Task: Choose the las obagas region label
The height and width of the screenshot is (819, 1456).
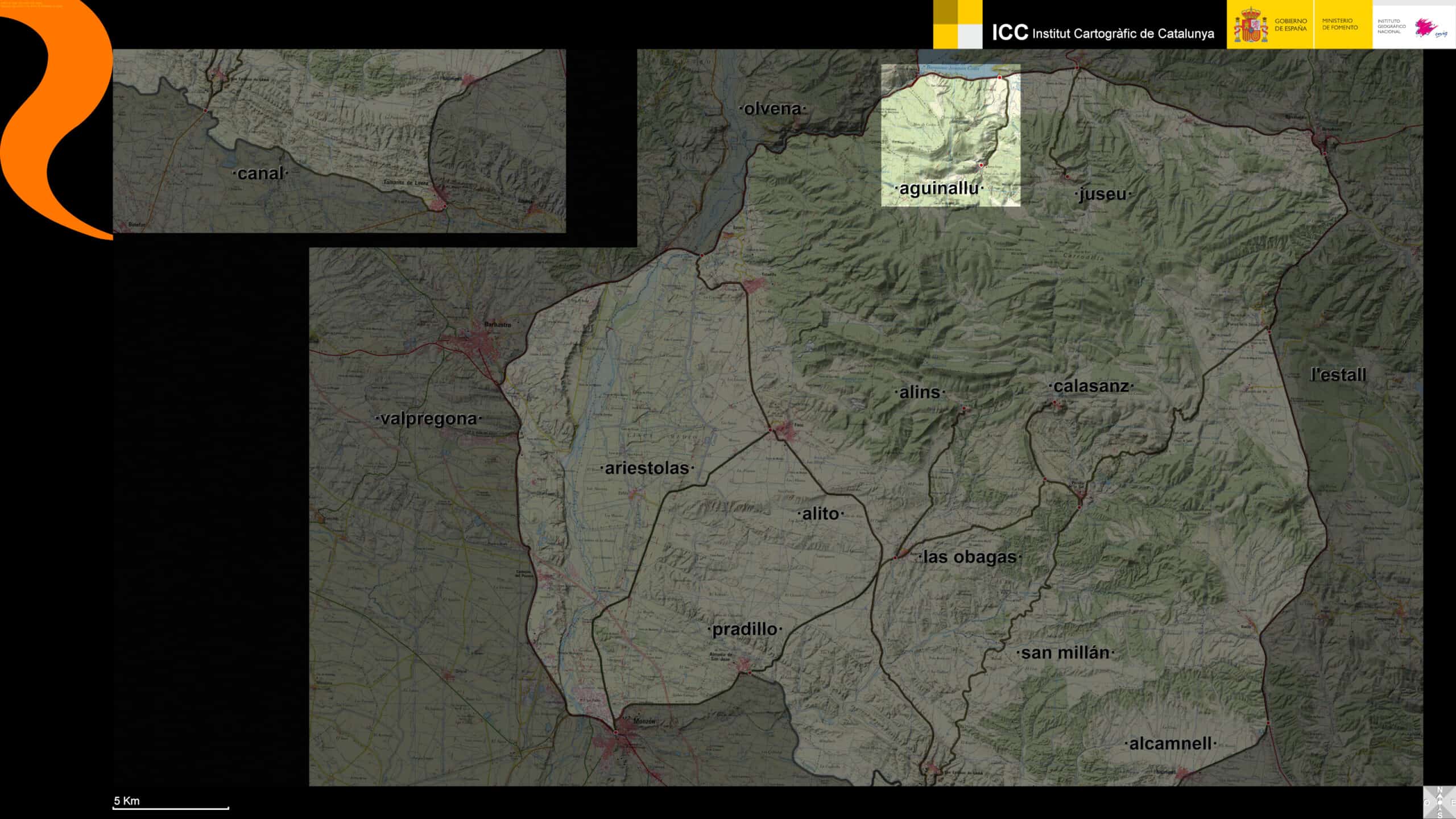Action: pyautogui.click(x=969, y=557)
